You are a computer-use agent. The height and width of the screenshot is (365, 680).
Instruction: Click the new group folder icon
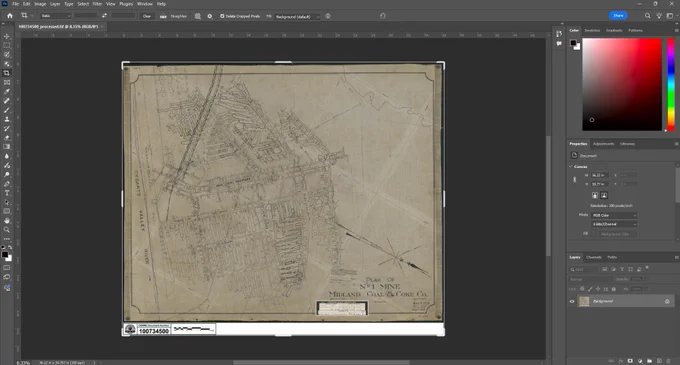pyautogui.click(x=649, y=361)
